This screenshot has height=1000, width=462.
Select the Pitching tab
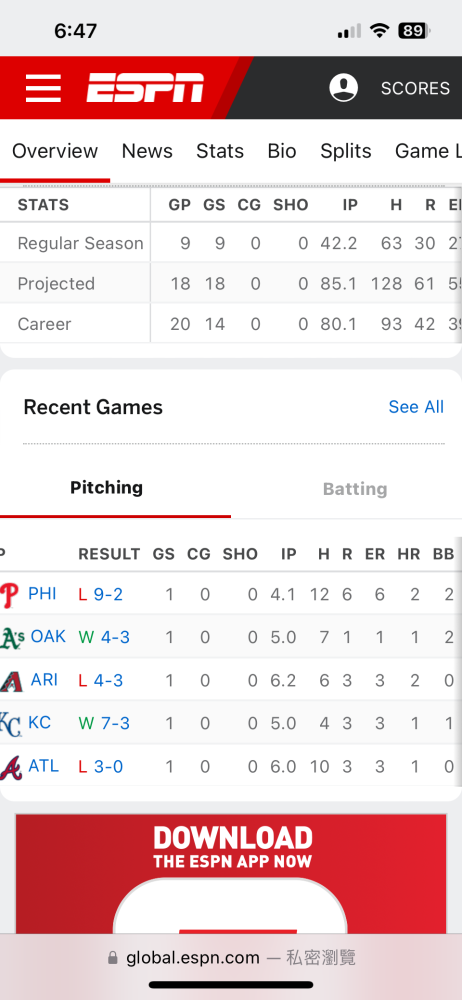pyautogui.click(x=107, y=488)
